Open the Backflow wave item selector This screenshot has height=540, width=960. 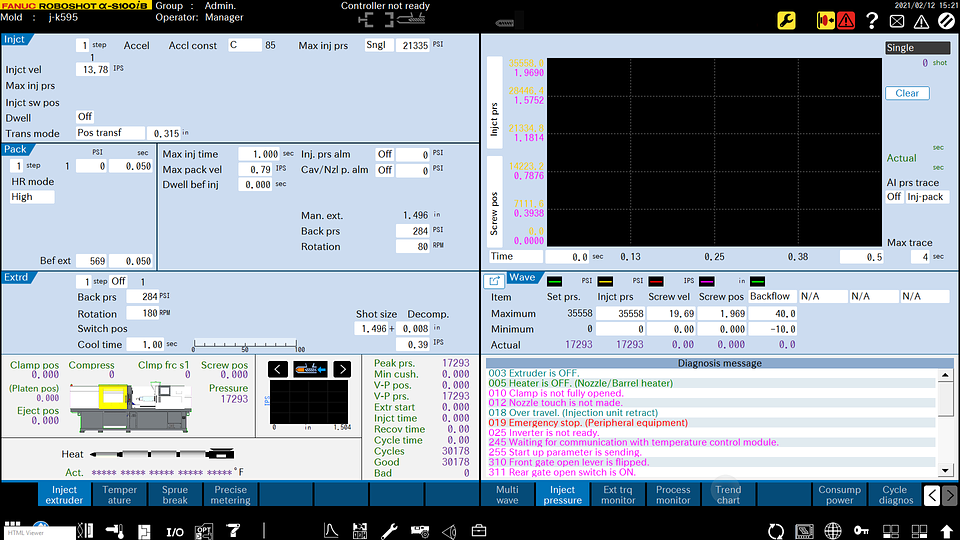coord(773,296)
